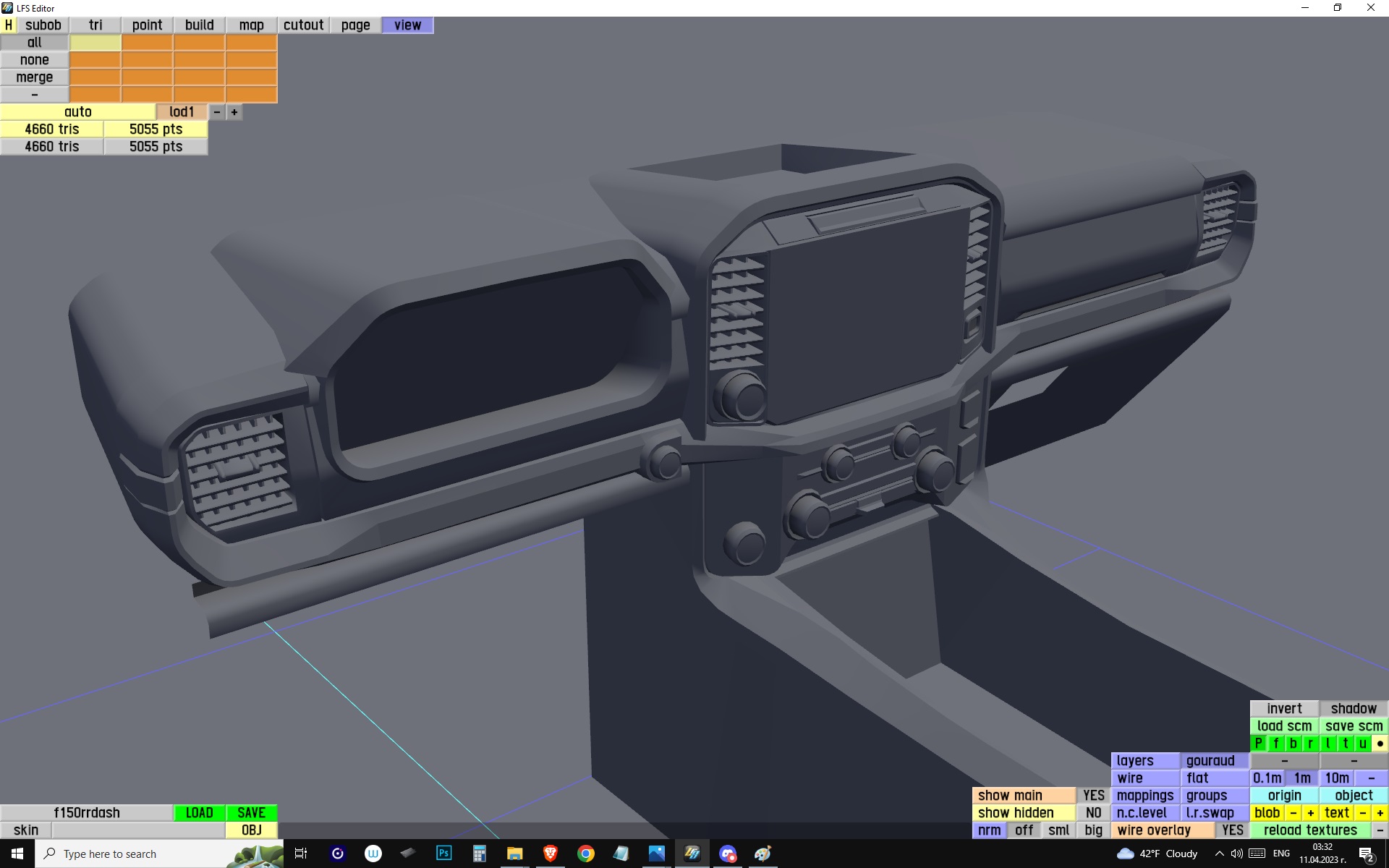Open the Calculator taskbar icon

click(479, 854)
